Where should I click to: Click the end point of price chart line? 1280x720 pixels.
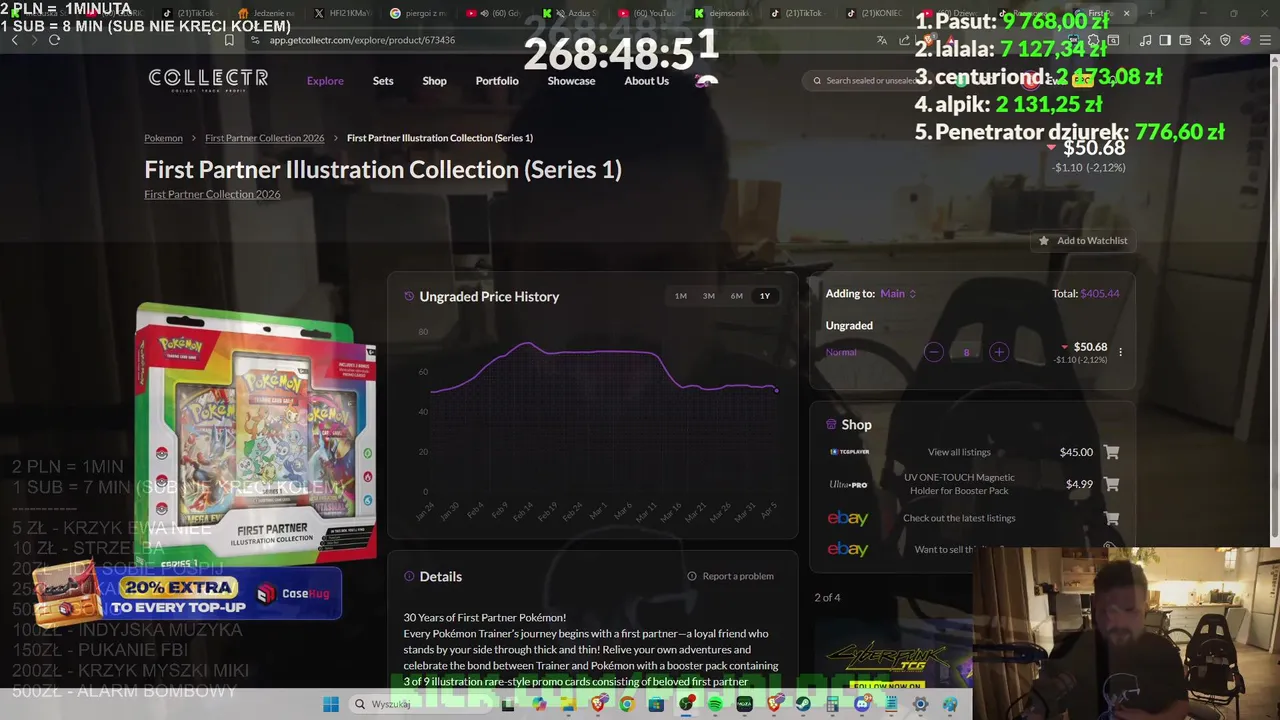776,389
